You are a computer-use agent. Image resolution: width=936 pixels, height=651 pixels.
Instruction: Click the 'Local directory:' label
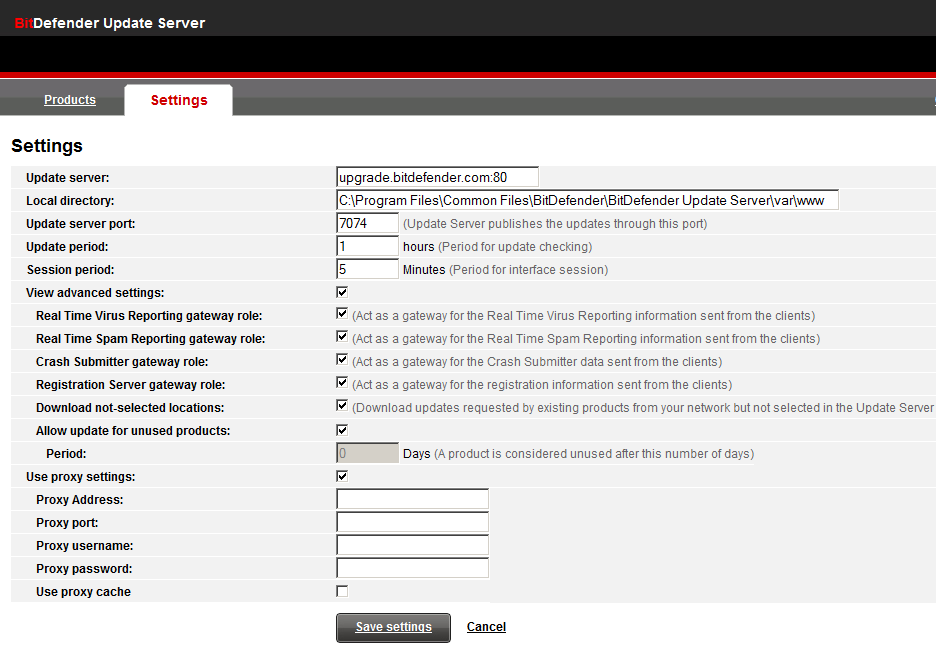pos(70,200)
